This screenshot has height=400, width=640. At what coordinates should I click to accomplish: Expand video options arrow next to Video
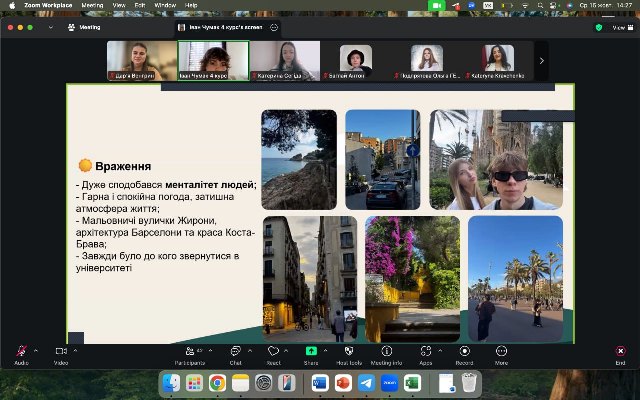point(76,350)
